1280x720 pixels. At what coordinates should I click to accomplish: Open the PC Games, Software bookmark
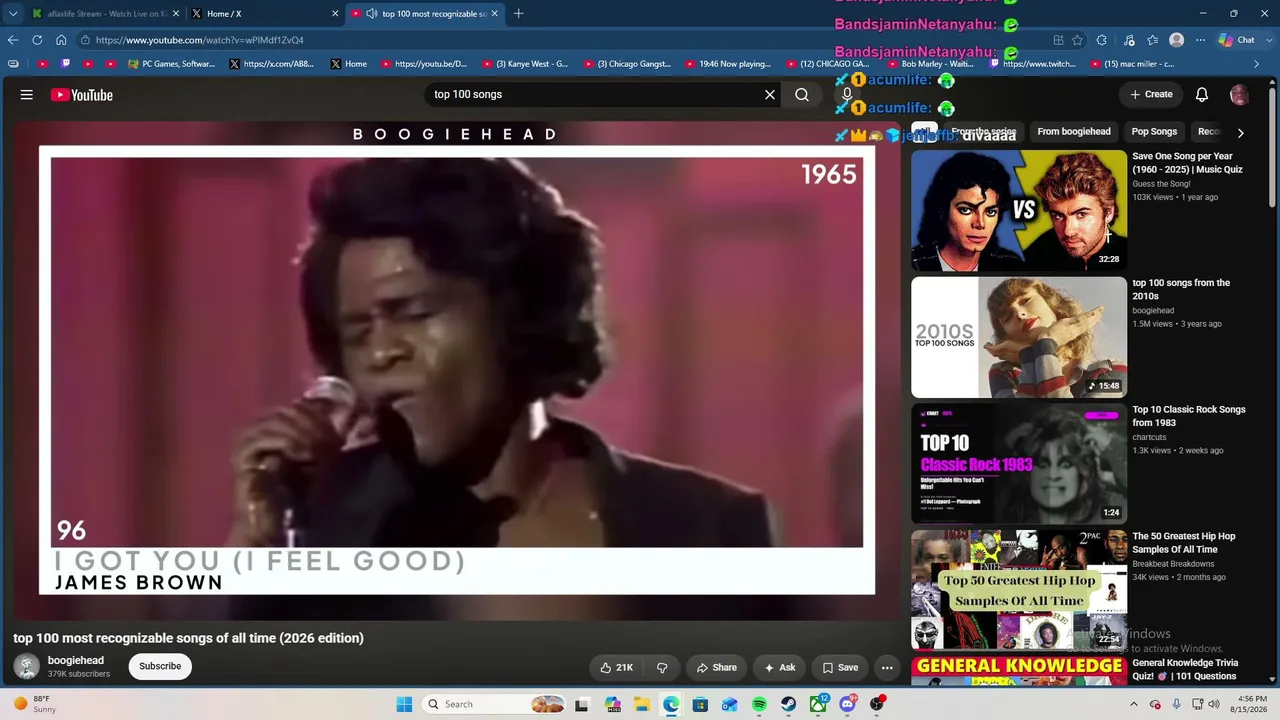point(171,64)
